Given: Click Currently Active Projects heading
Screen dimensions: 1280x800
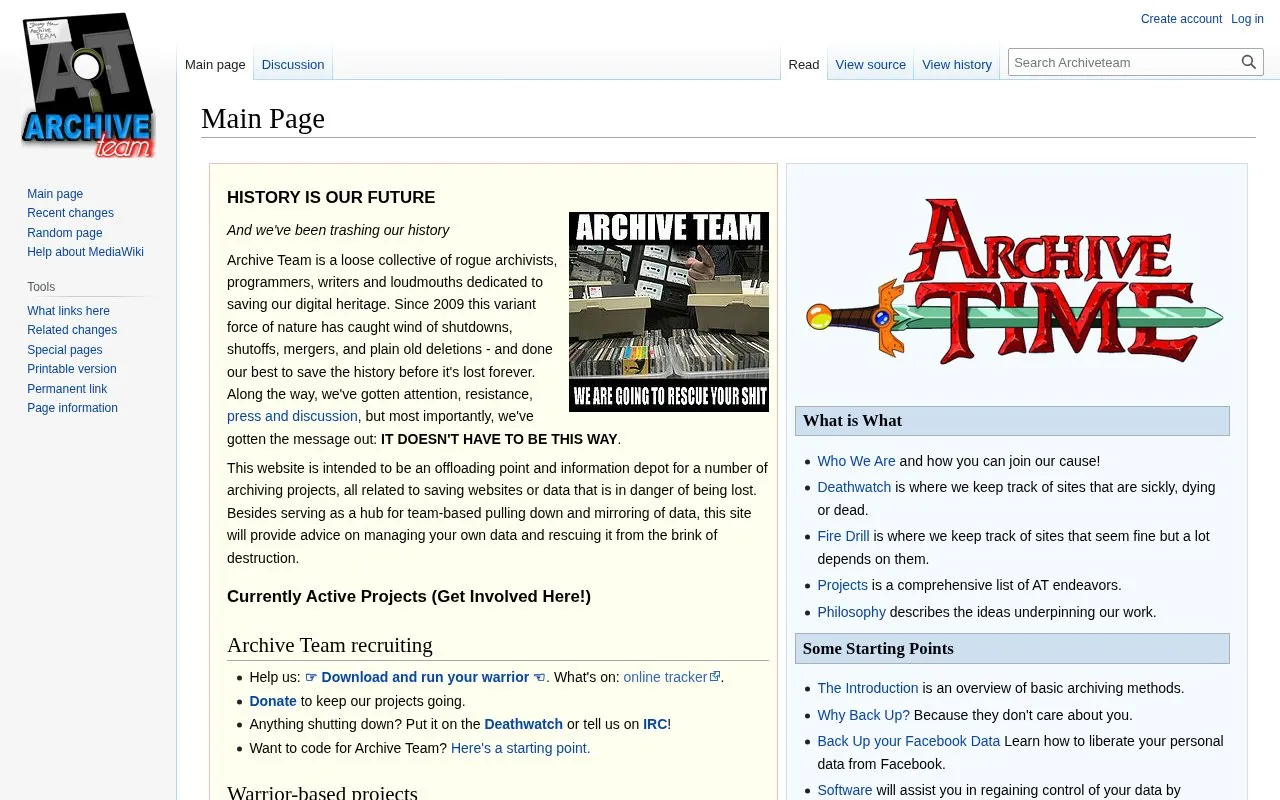Looking at the screenshot, I should tap(409, 596).
